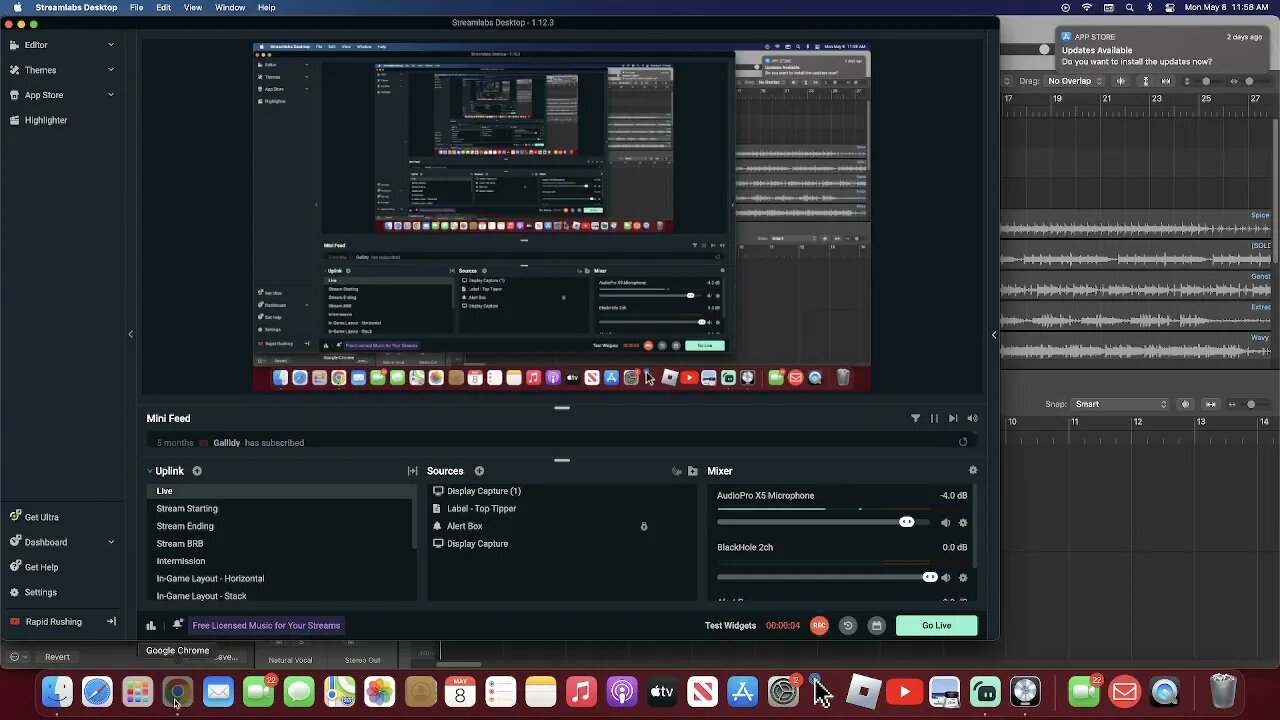Toggle the waveform zoom button in Logic toolbar
The height and width of the screenshot is (720, 1280).
click(x=1121, y=81)
